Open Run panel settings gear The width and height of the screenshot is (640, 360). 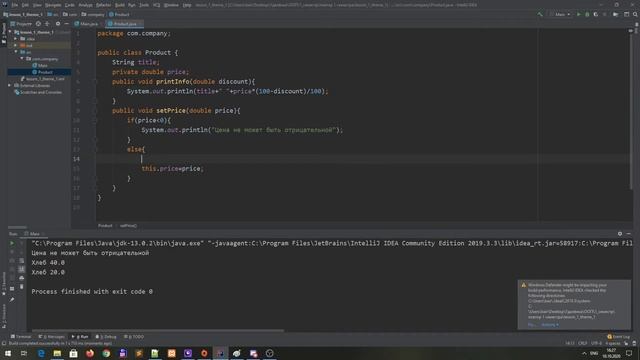[620, 234]
